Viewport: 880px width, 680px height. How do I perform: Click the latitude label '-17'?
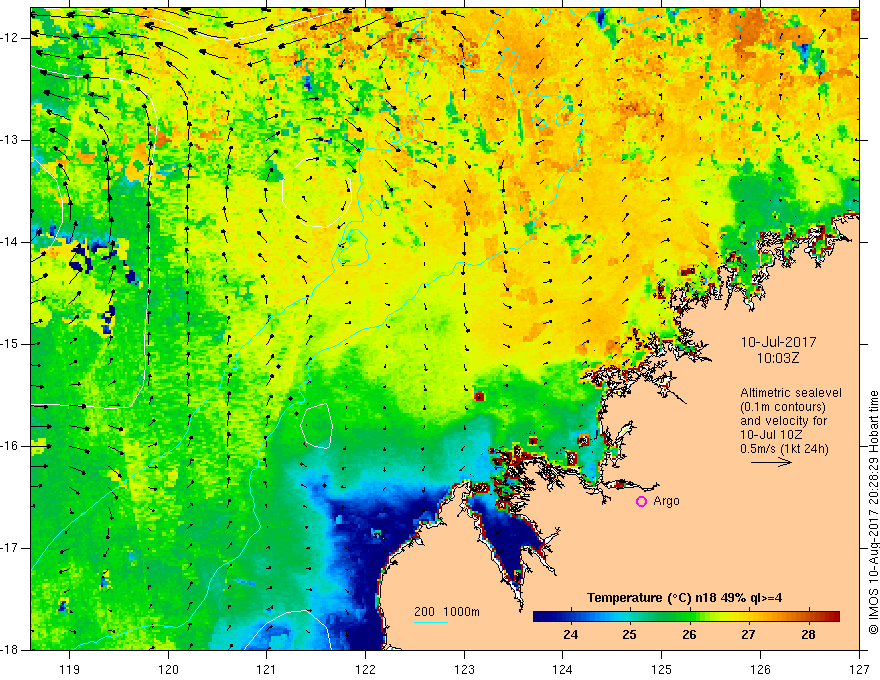[11, 548]
